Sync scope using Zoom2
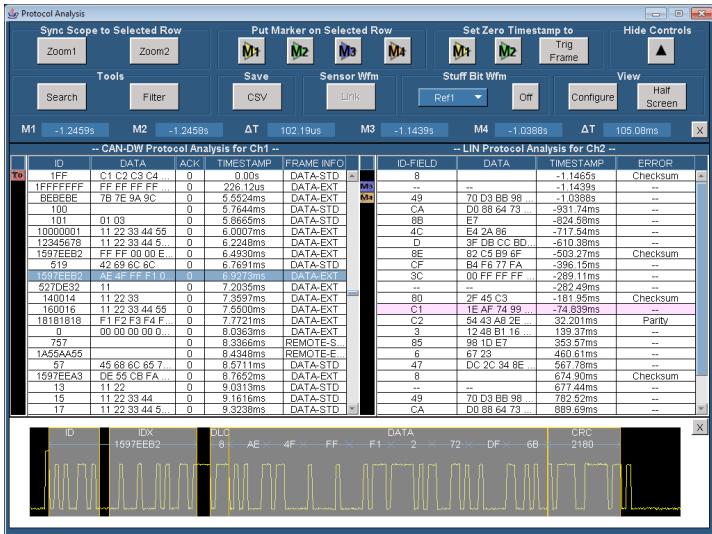 click(154, 51)
